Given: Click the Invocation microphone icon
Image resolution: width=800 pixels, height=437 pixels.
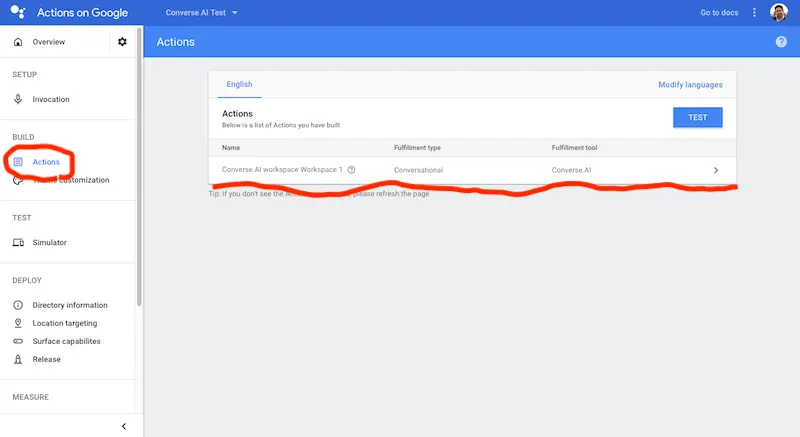Looking at the screenshot, I should click(18, 99).
